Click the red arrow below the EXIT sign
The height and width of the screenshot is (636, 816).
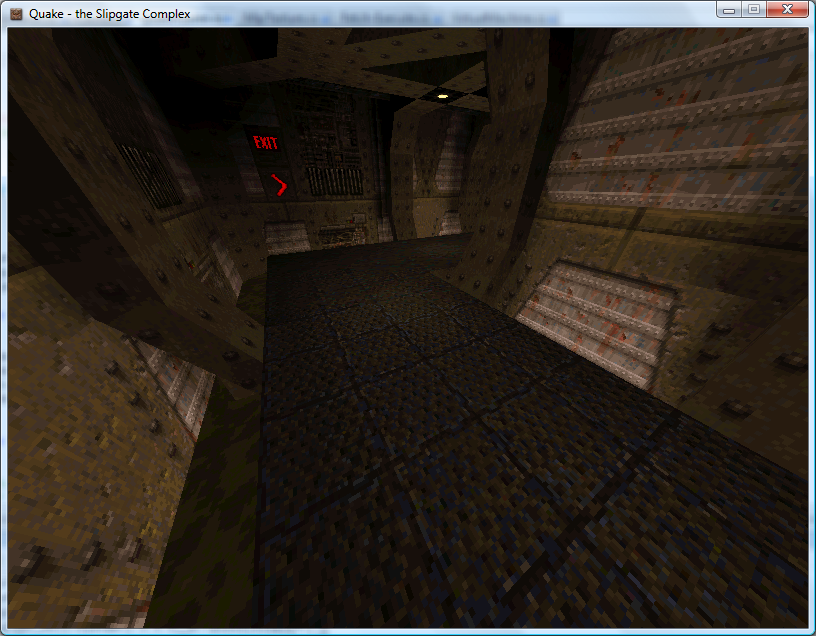pyautogui.click(x=279, y=184)
